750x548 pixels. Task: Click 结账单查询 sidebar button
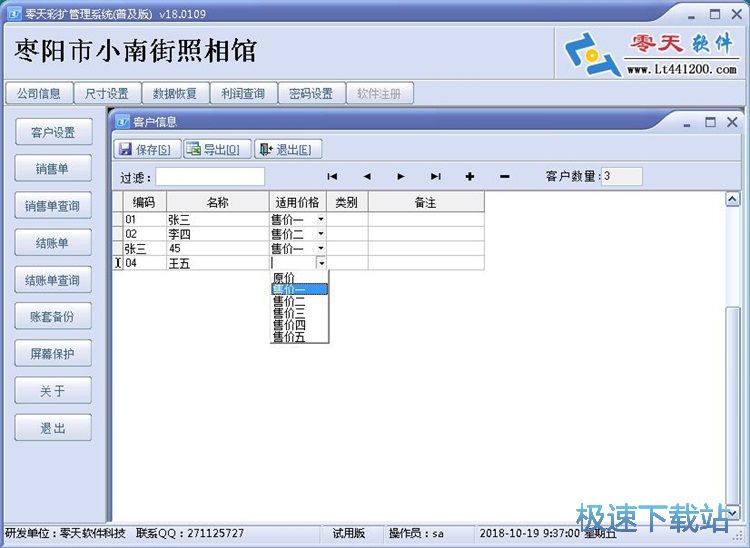pyautogui.click(x=53, y=280)
